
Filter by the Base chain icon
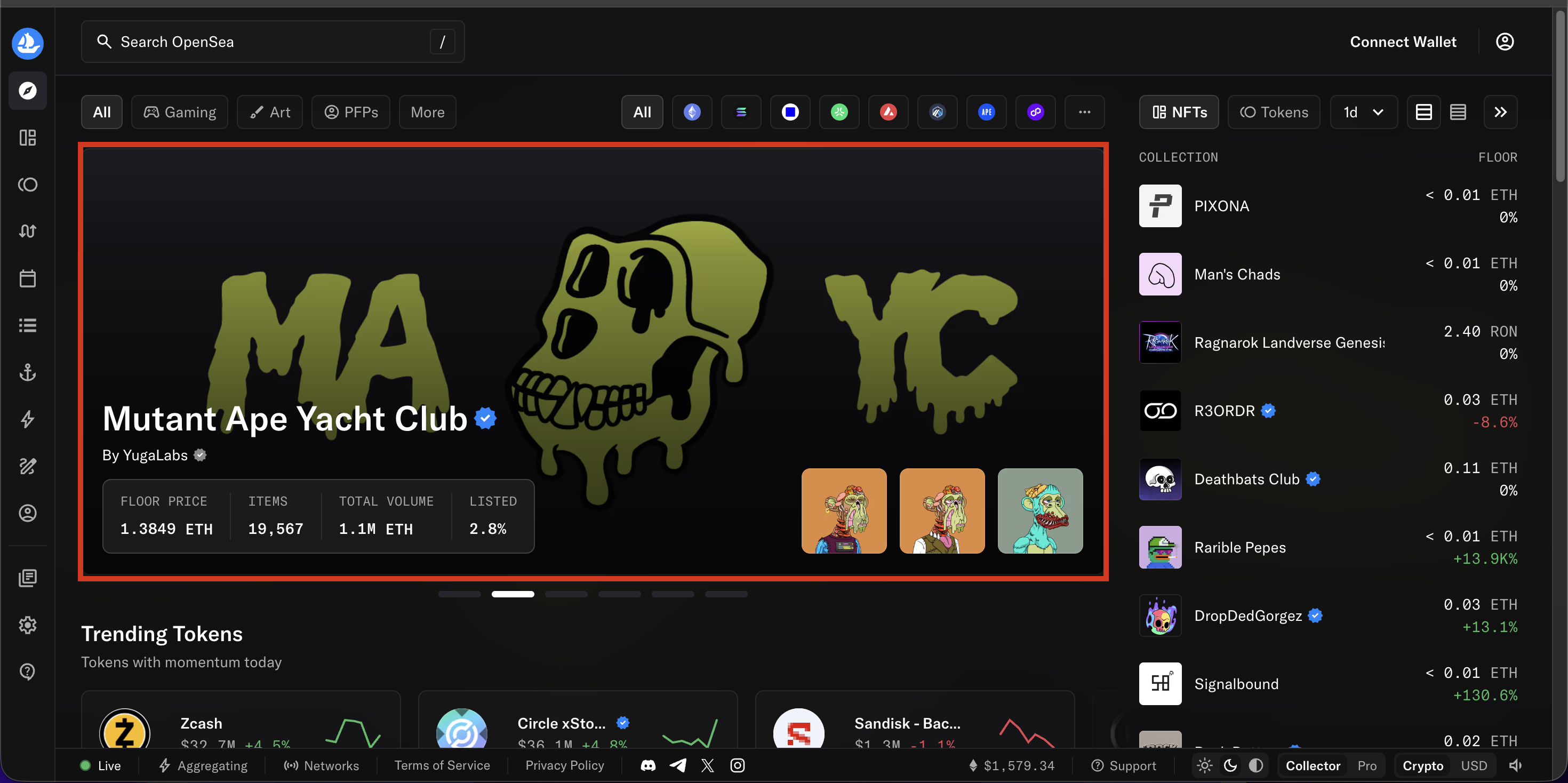coord(790,112)
